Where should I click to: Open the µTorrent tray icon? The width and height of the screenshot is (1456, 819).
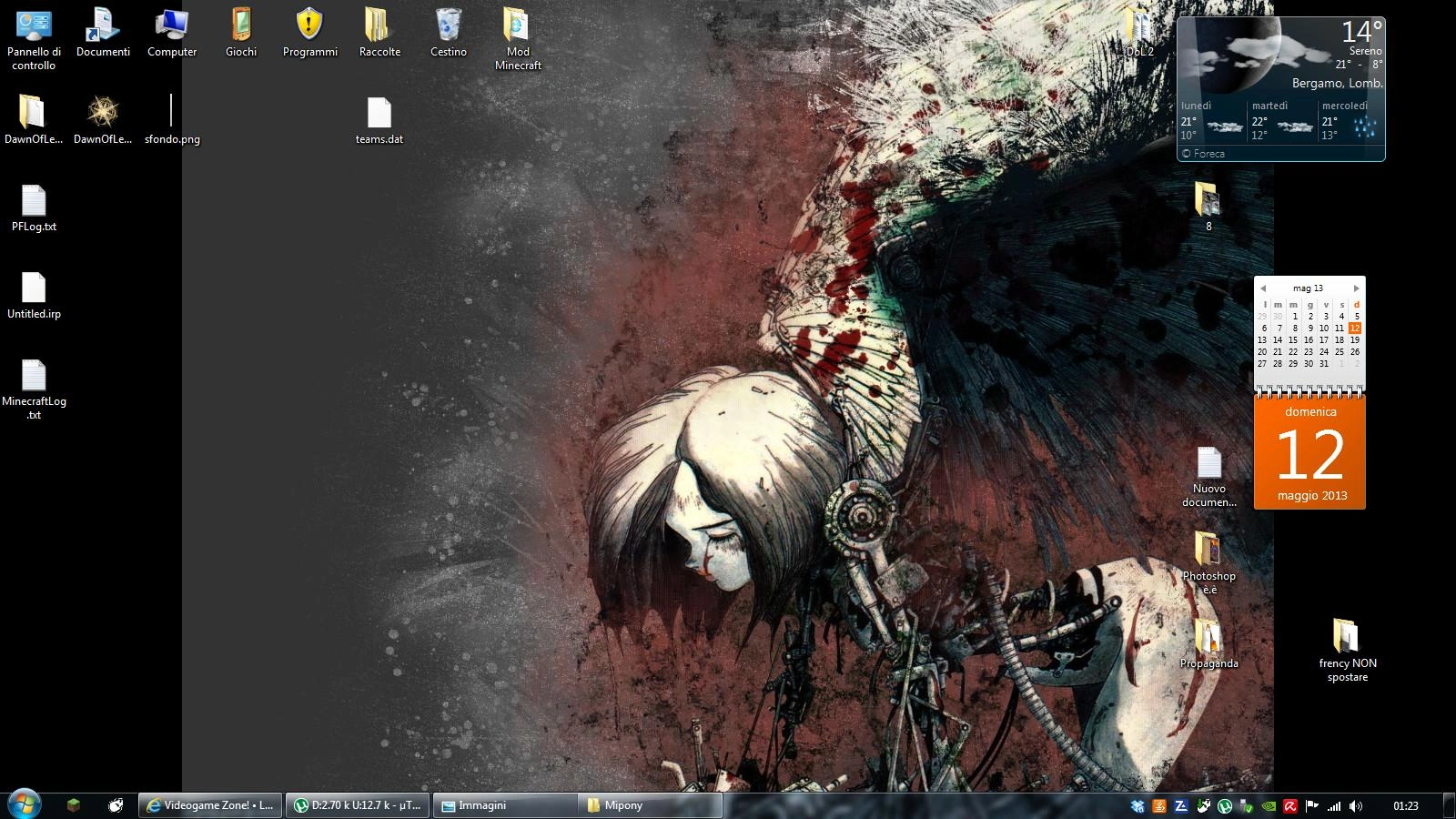pyautogui.click(x=1225, y=806)
